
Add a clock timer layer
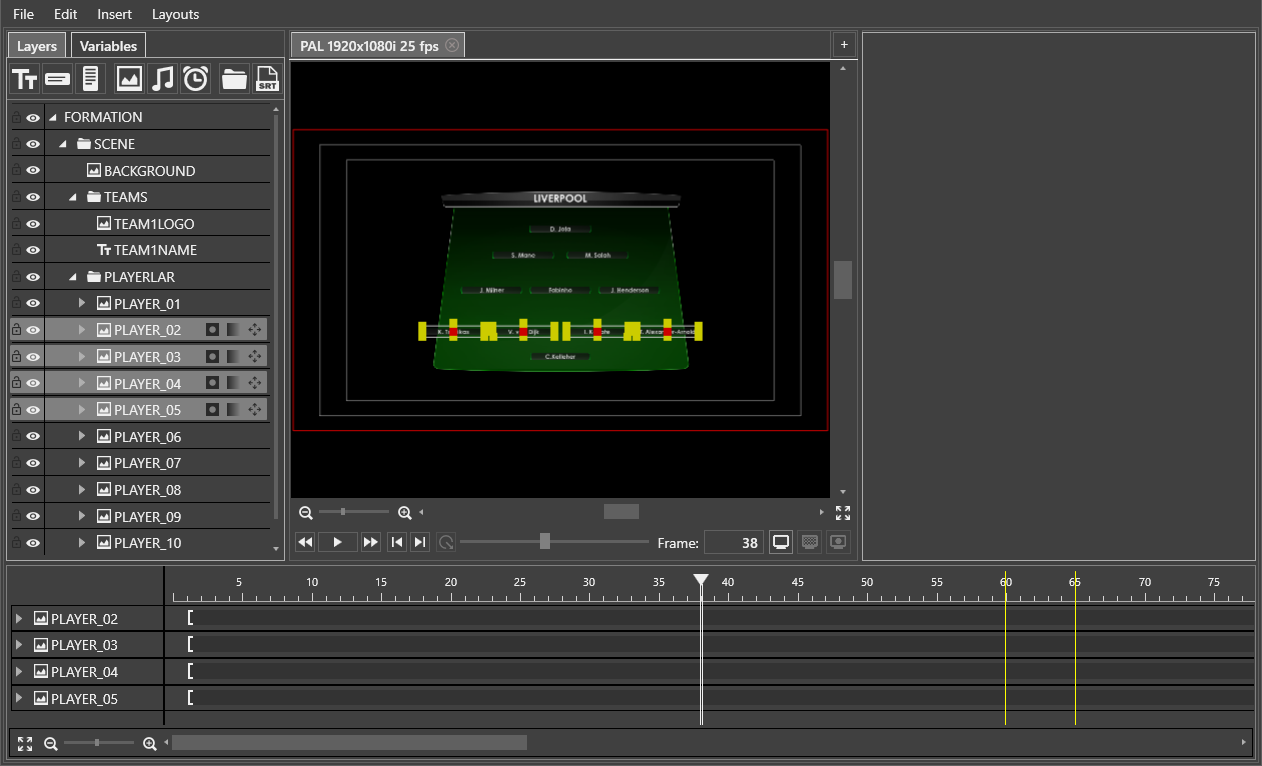click(x=196, y=79)
